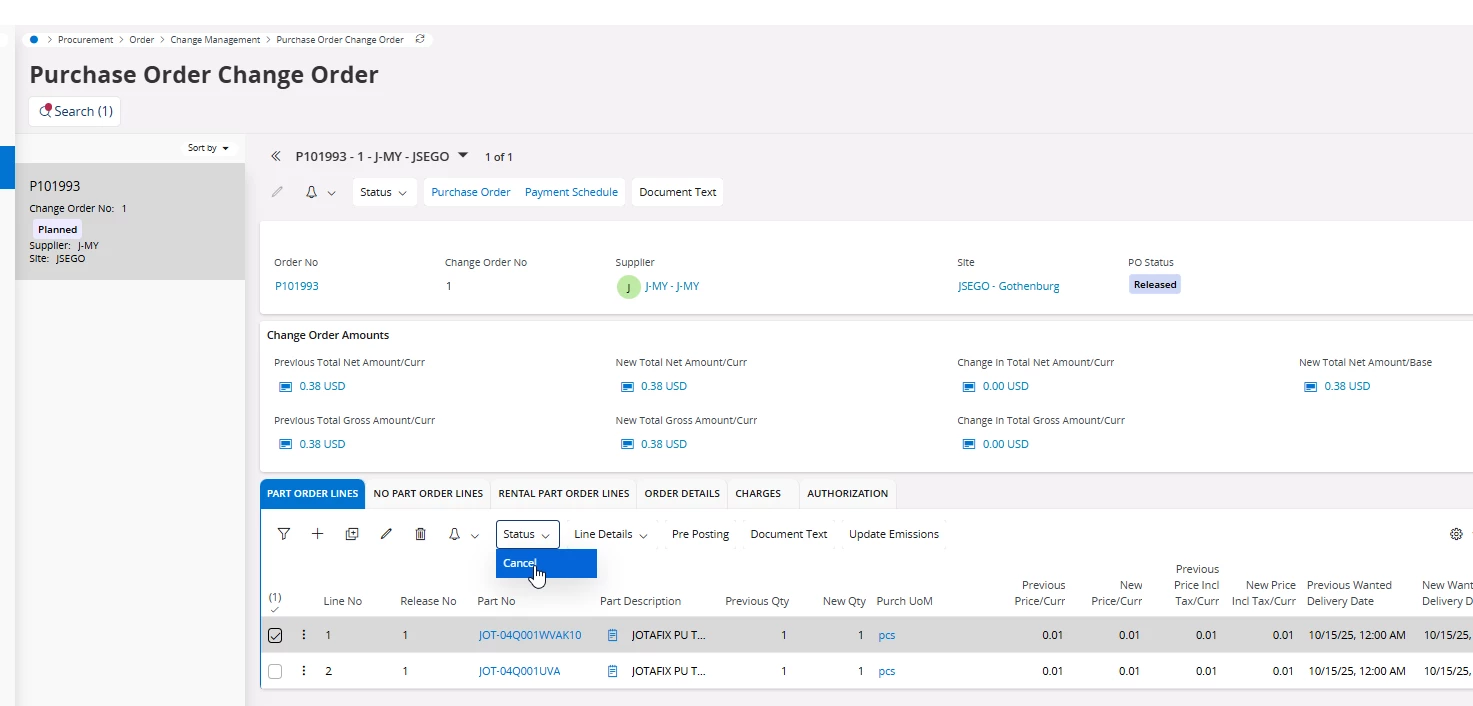
Task: Uncheck the line 1 row checkbox
Action: (275, 635)
